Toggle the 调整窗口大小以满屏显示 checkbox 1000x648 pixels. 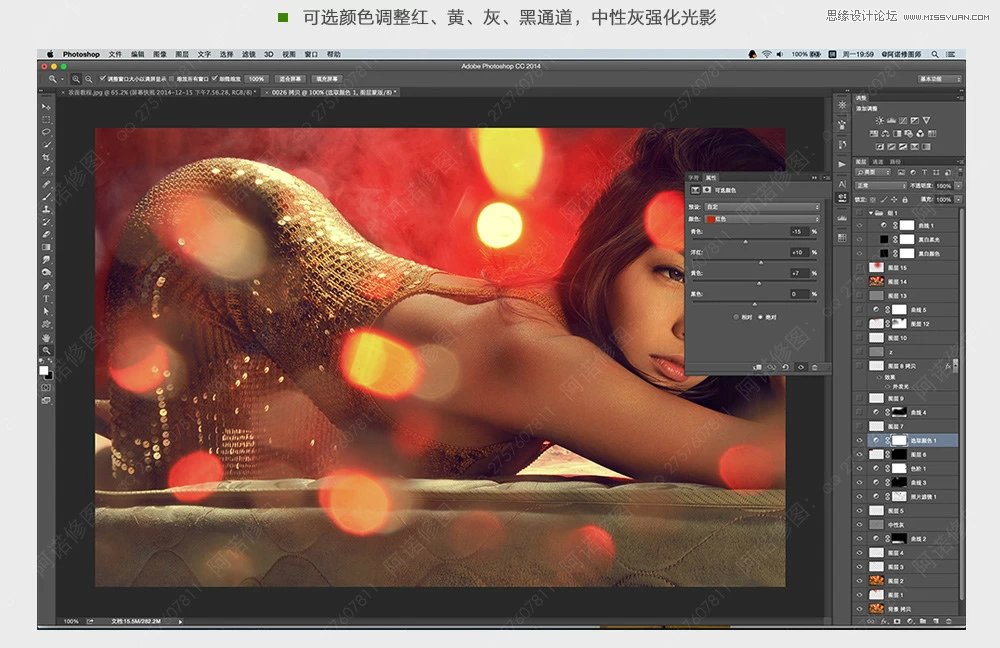103,78
